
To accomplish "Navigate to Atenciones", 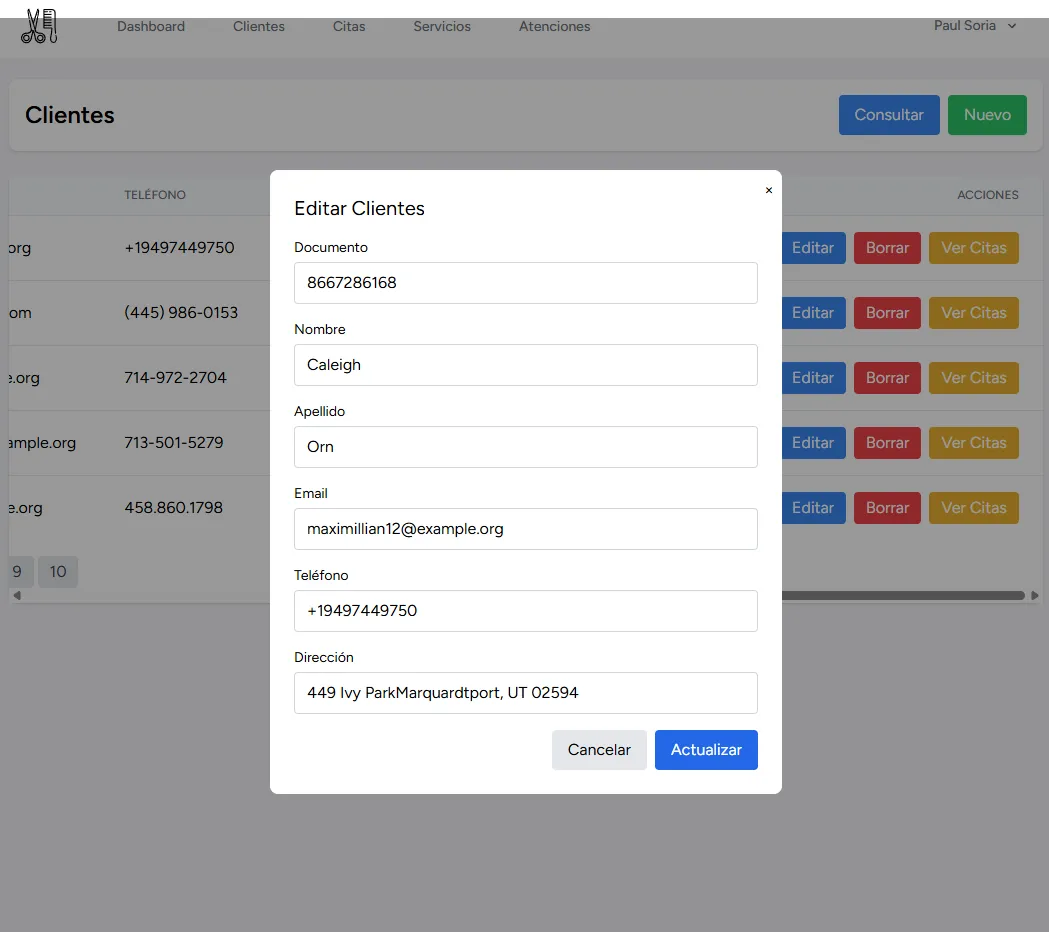I will tap(554, 27).
